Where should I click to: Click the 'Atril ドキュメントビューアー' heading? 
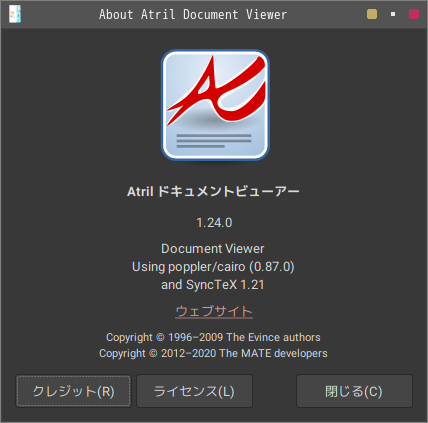click(x=214, y=192)
